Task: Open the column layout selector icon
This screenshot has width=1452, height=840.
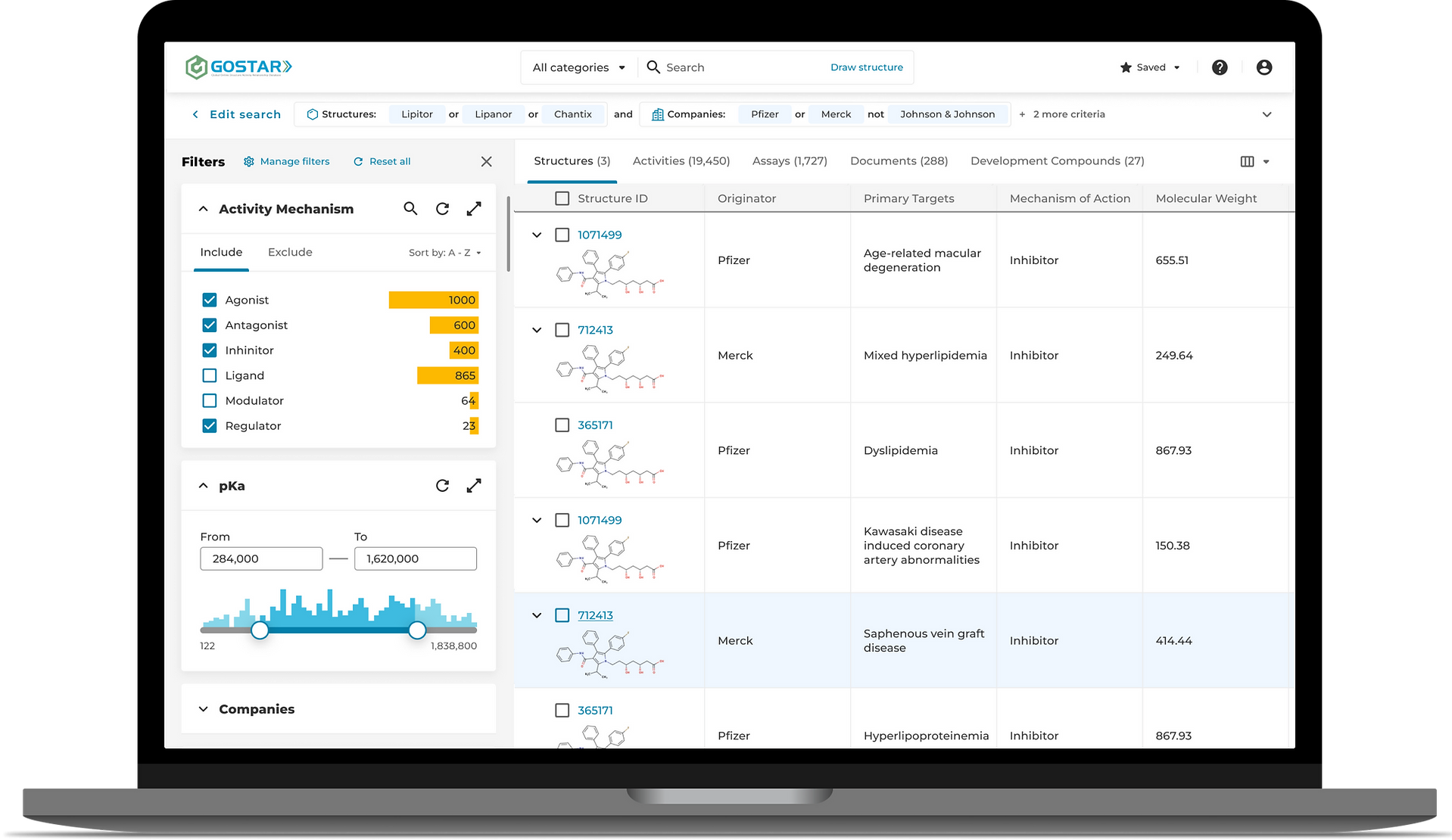Action: [x=1254, y=161]
